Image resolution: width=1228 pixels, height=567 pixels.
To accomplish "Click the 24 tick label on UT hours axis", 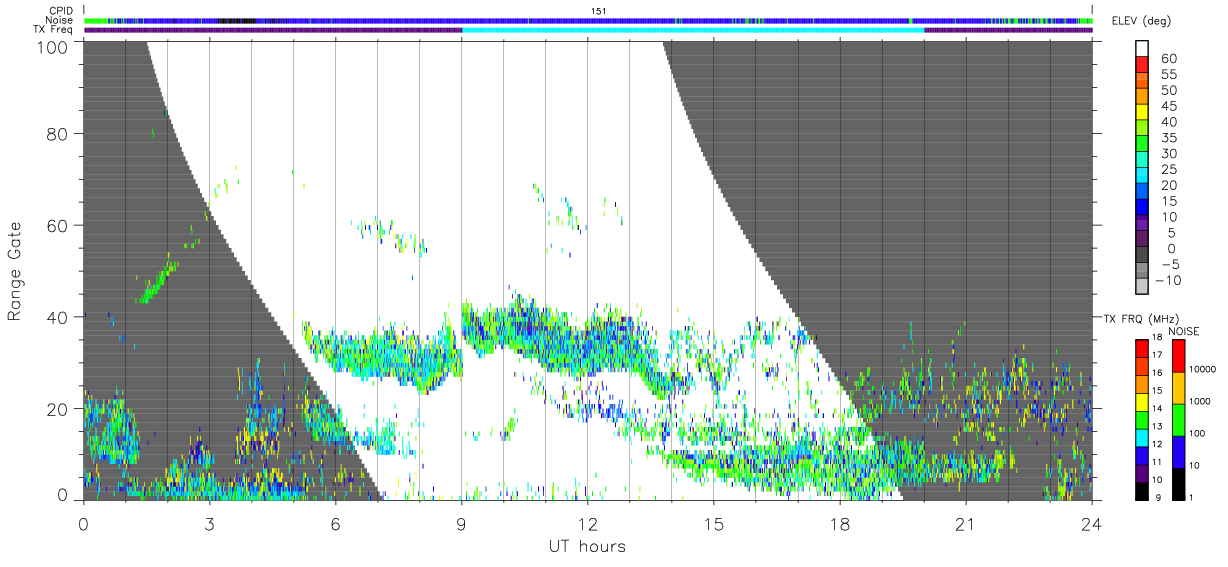I will pos(1091,524).
